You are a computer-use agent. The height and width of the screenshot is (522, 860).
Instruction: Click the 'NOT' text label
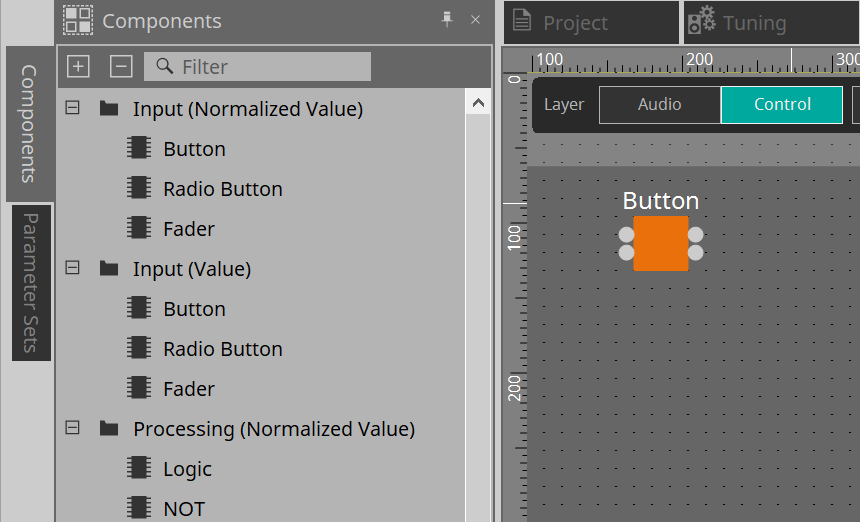coord(184,509)
